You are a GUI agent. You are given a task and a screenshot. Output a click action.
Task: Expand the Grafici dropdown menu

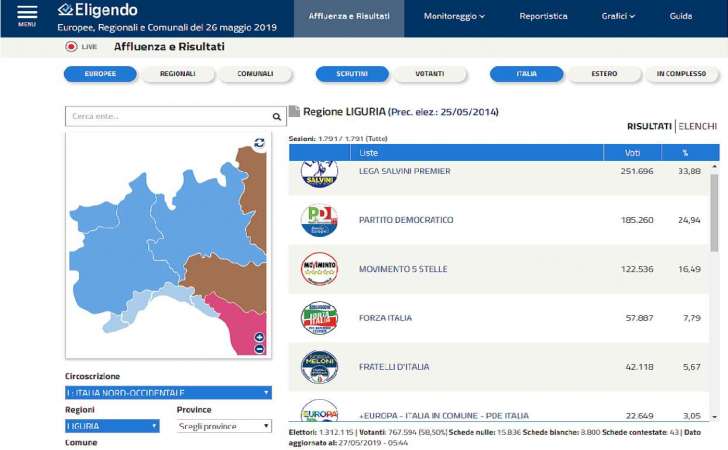tap(618, 16)
